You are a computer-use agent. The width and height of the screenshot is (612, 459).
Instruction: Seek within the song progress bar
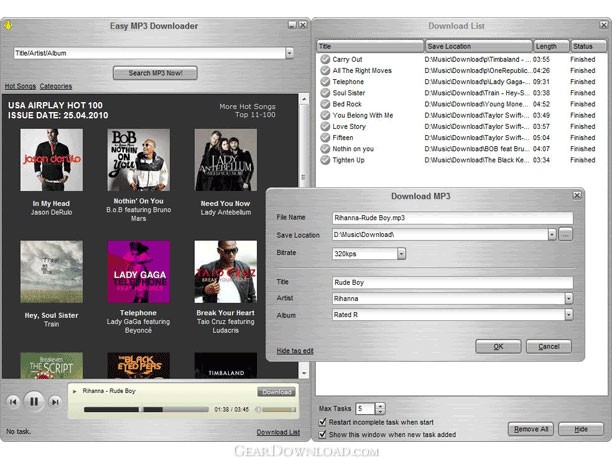146,409
